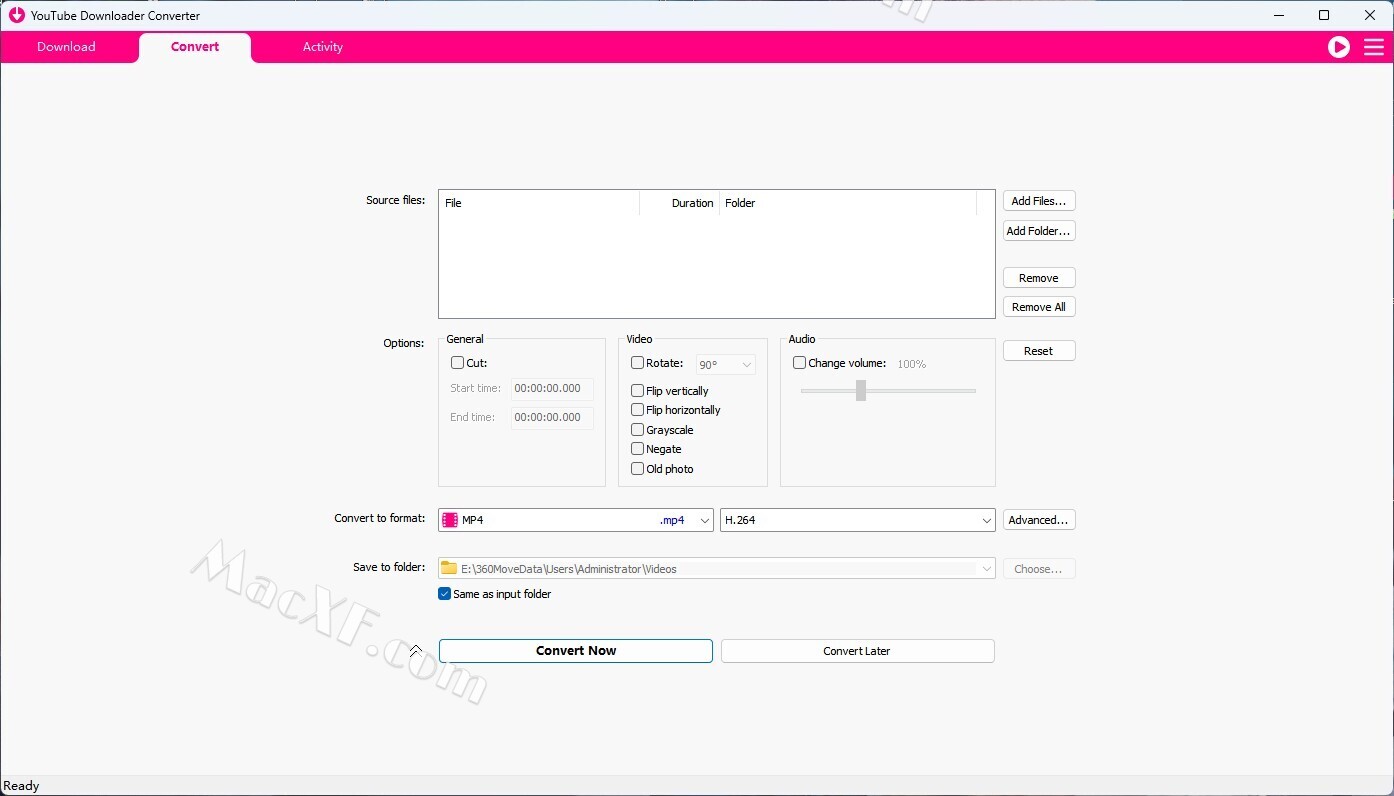Screen dimensions: 1394x796
Task: Open the H.264 codec dropdown
Action: coord(858,520)
